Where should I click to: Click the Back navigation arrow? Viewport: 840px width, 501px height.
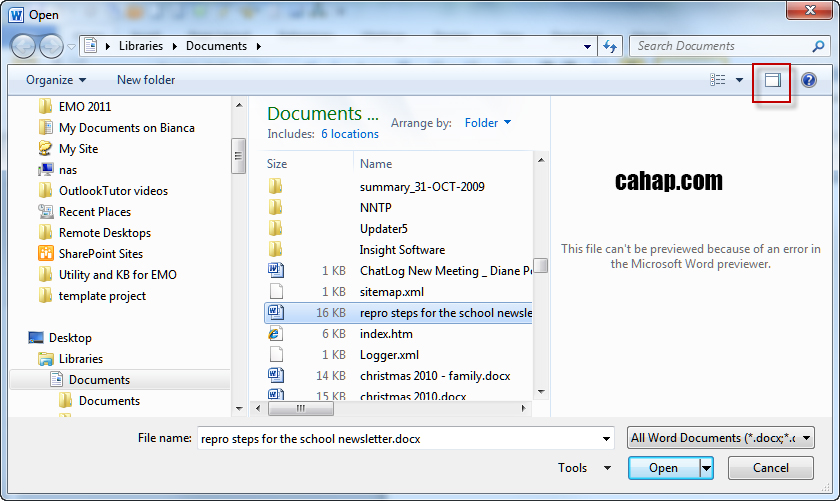(x=24, y=46)
